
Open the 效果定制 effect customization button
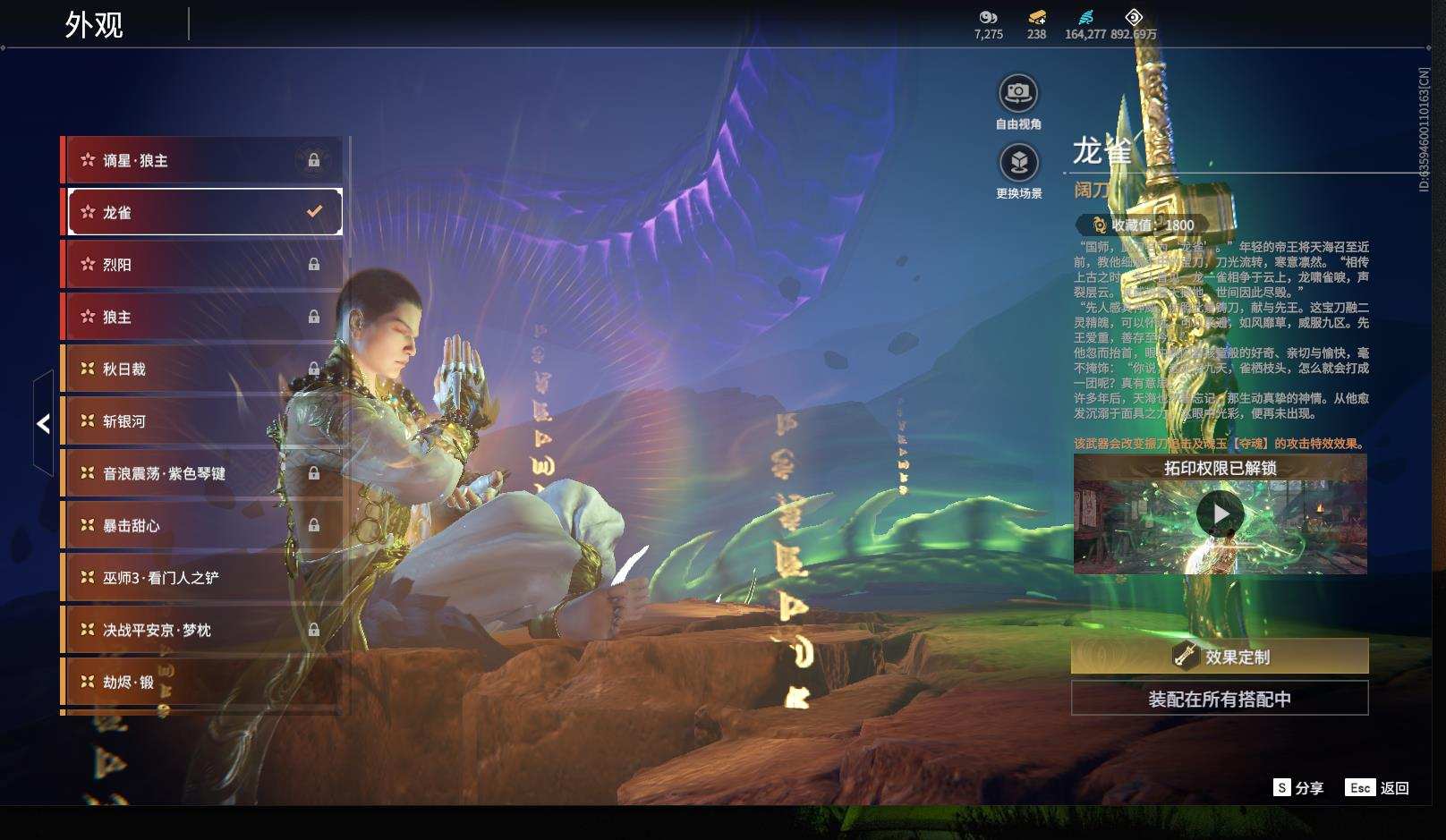[x=1220, y=657]
